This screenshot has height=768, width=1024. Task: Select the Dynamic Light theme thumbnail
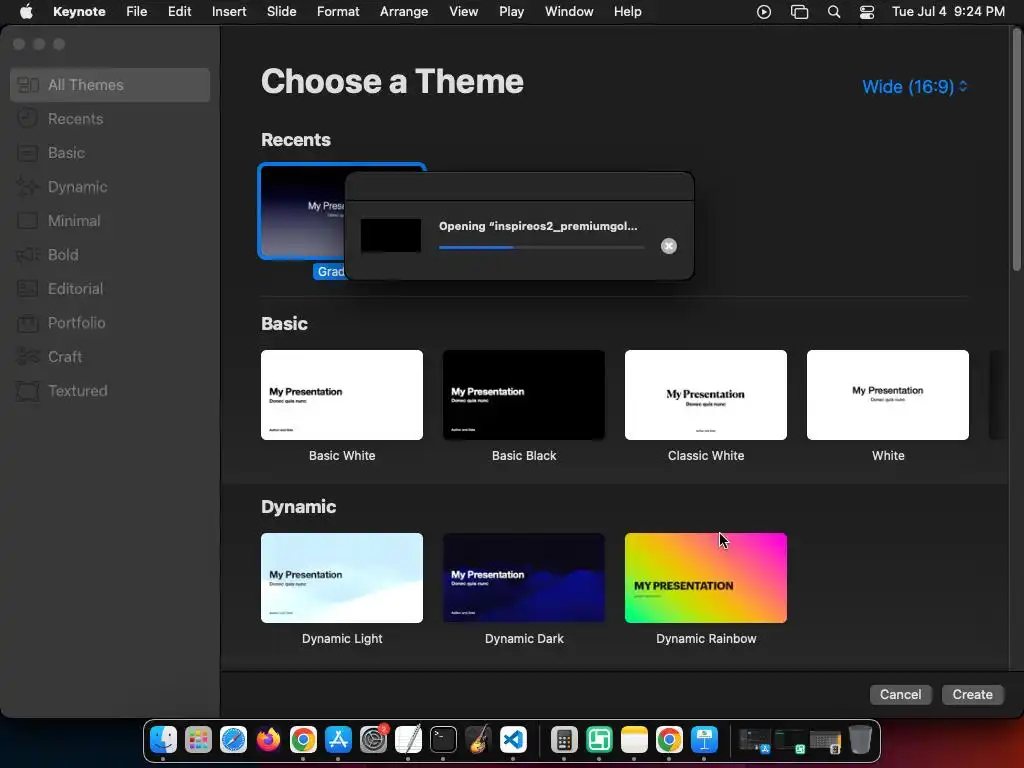click(342, 578)
